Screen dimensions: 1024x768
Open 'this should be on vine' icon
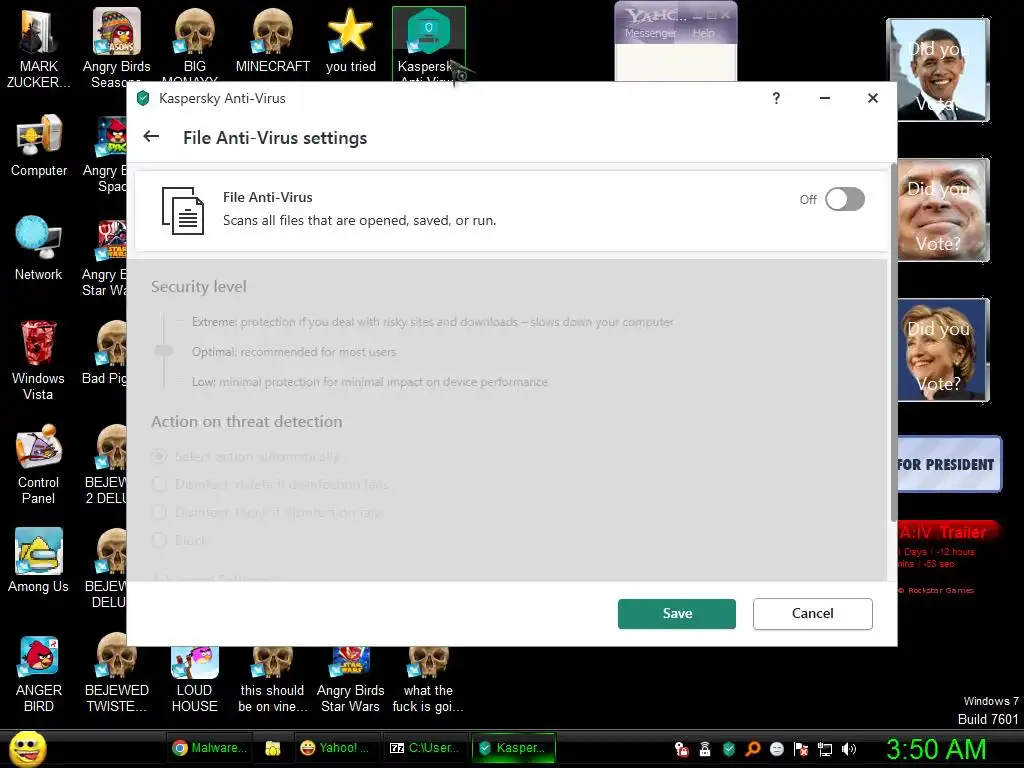272,679
